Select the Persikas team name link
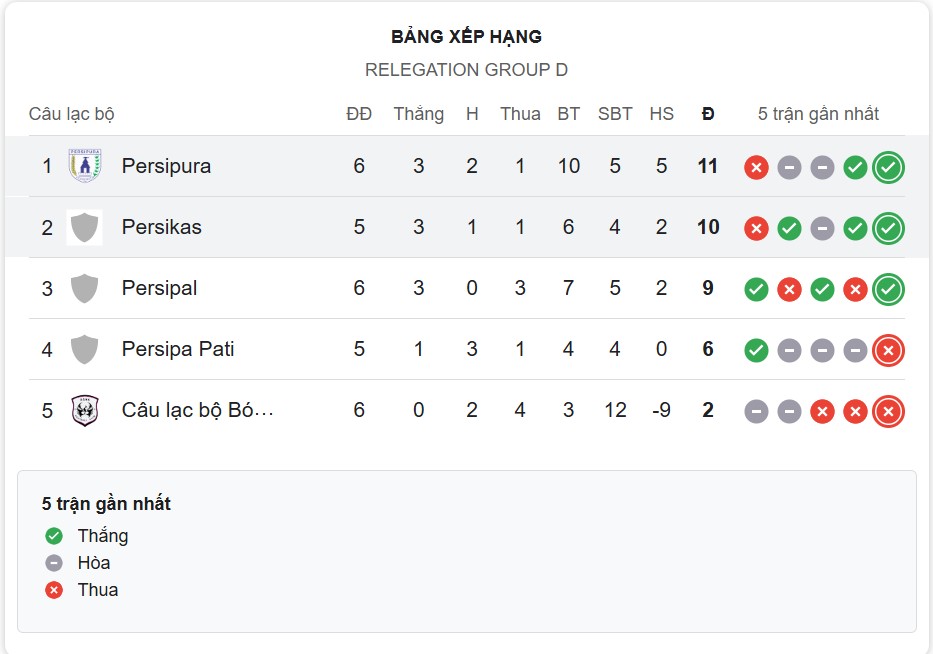 (x=160, y=227)
